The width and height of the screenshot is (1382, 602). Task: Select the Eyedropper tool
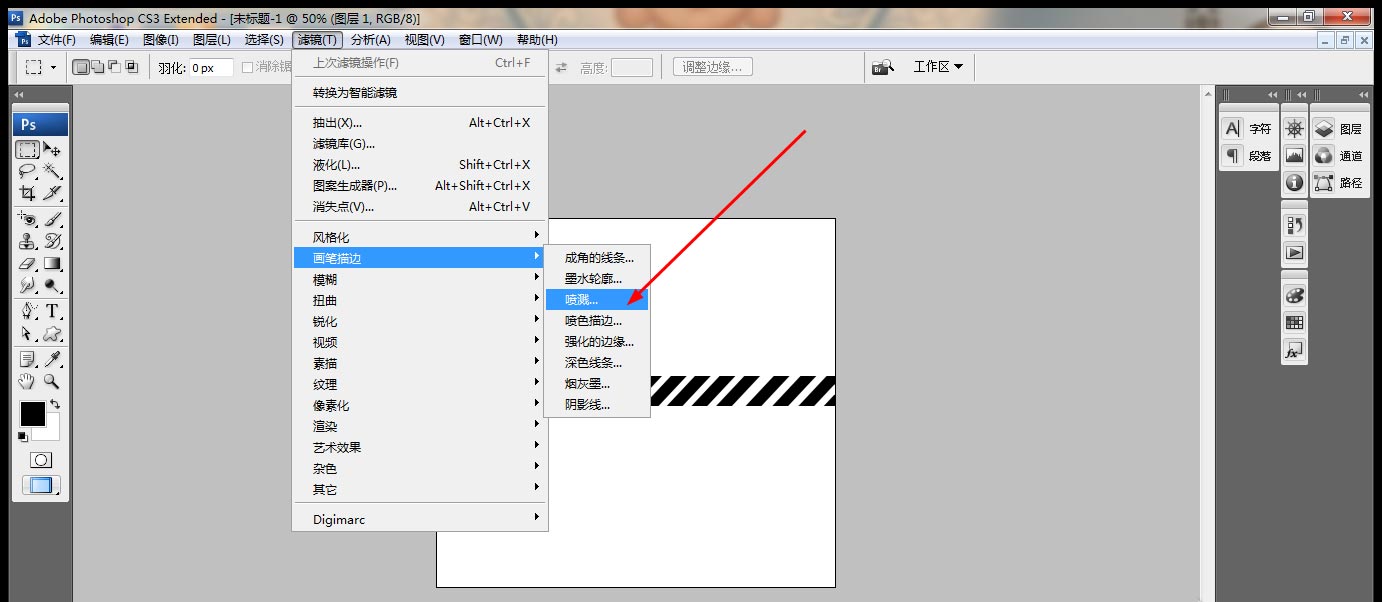tap(53, 359)
